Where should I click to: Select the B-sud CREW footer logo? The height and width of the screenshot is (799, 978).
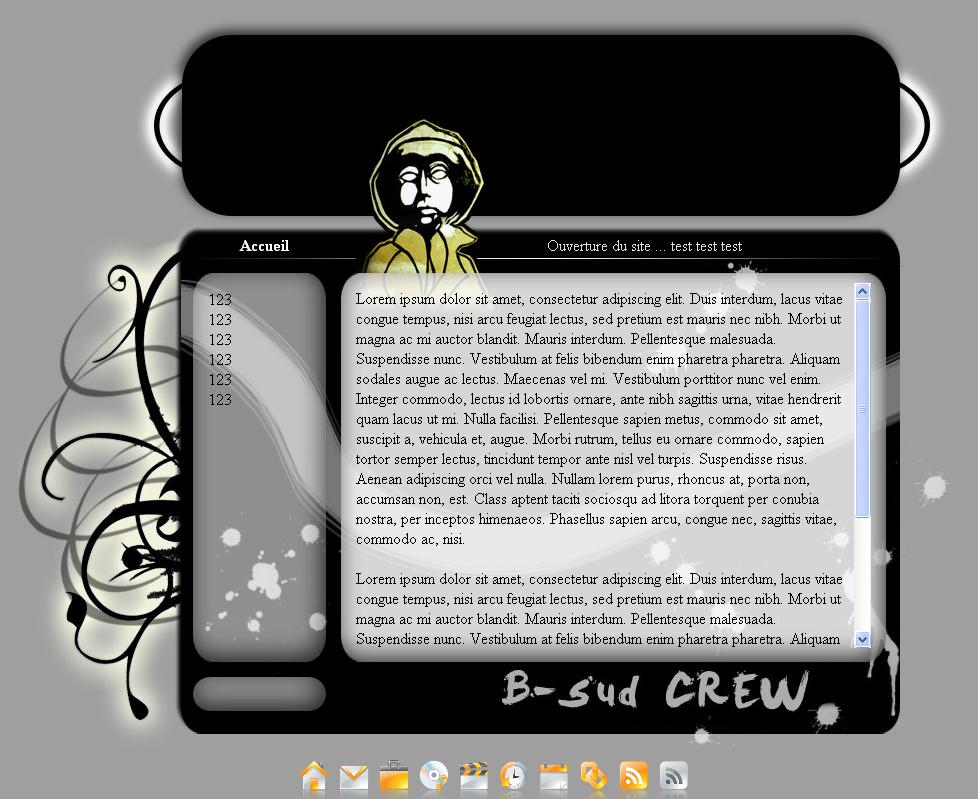(655, 690)
